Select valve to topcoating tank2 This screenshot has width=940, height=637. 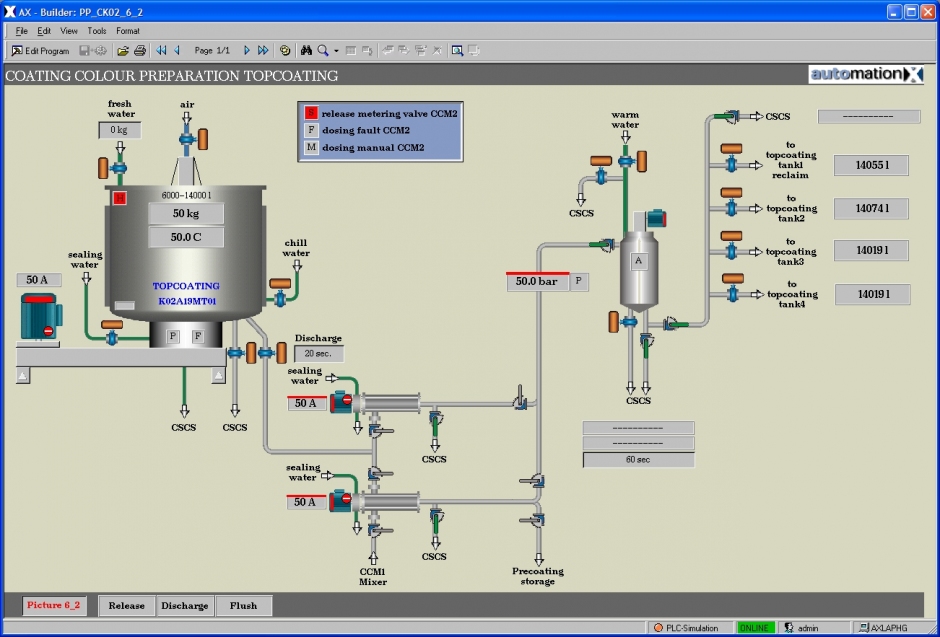click(x=731, y=208)
